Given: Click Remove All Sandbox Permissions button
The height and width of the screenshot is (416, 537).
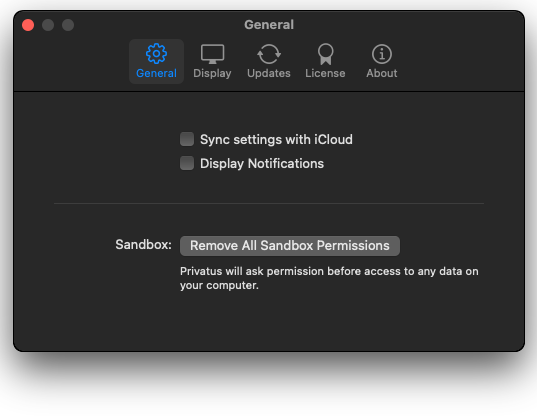Looking at the screenshot, I should [x=290, y=246].
